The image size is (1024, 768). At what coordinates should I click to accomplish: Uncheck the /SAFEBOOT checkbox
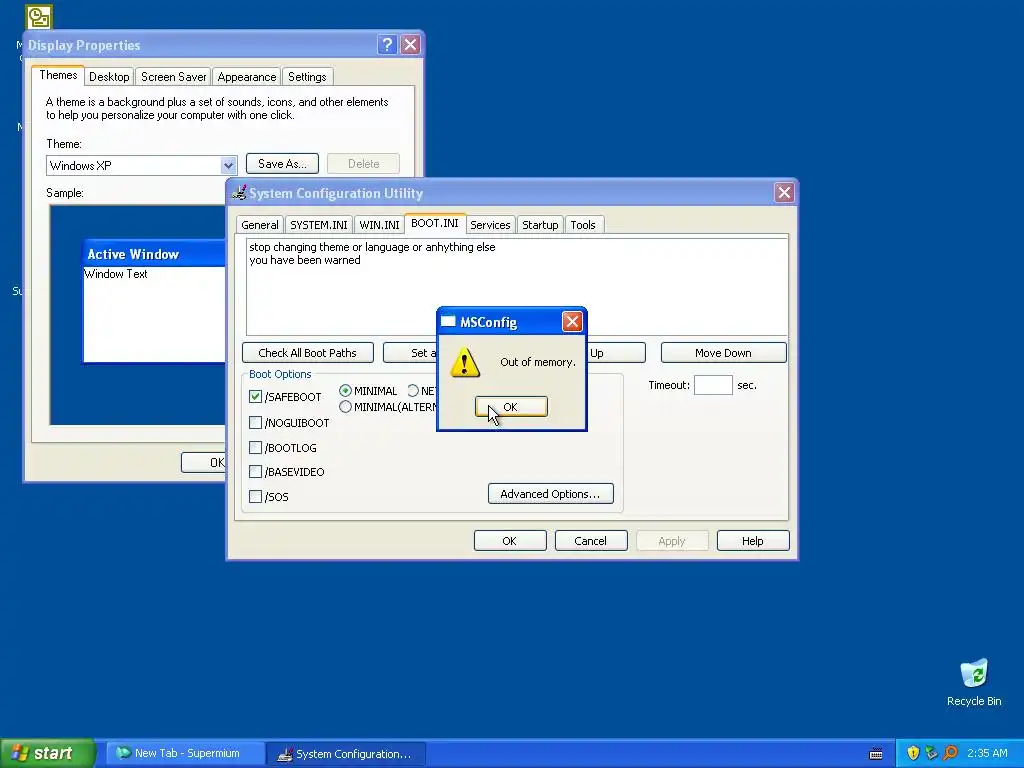coord(255,396)
